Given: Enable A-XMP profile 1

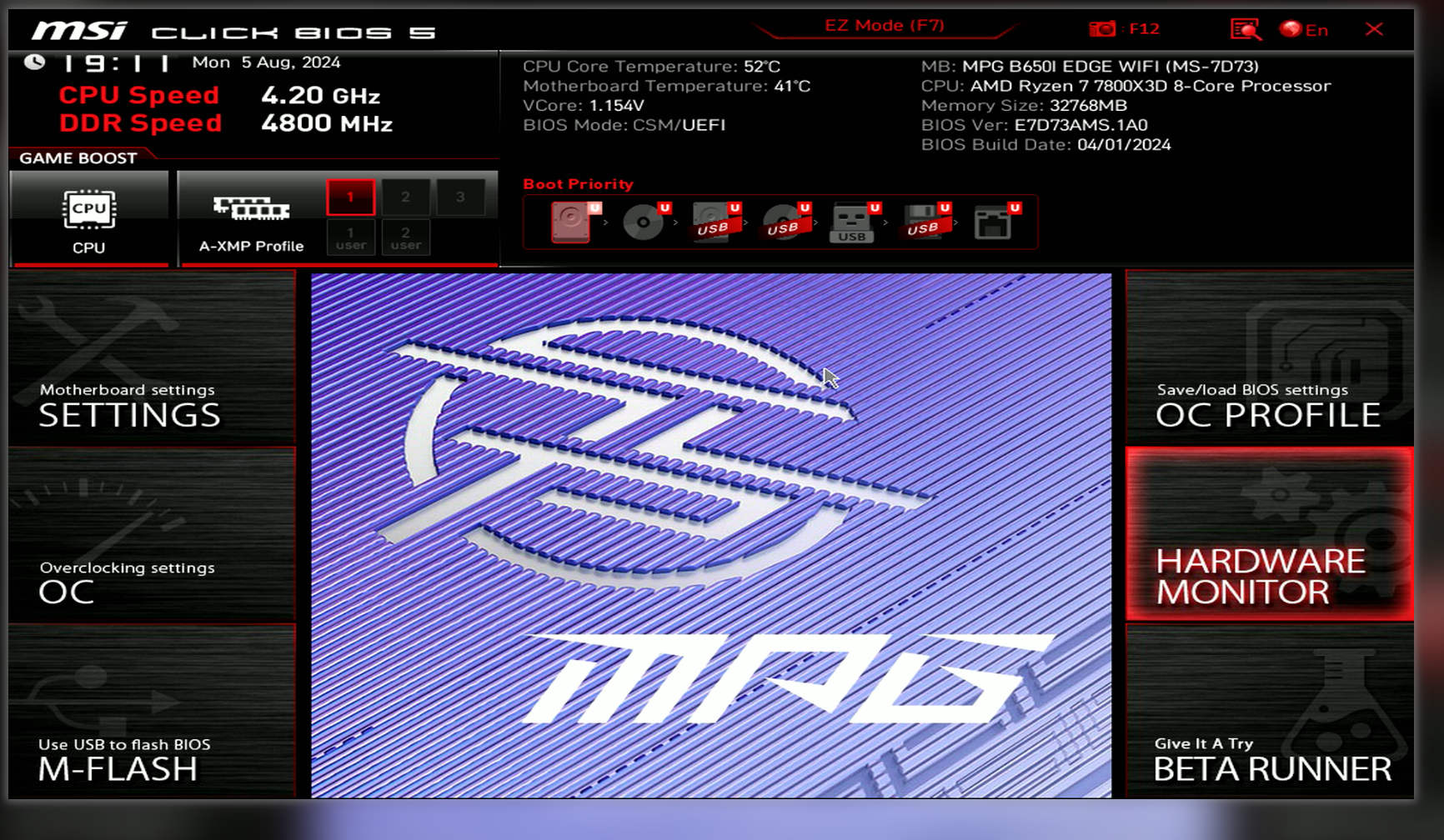Looking at the screenshot, I should [x=351, y=197].
